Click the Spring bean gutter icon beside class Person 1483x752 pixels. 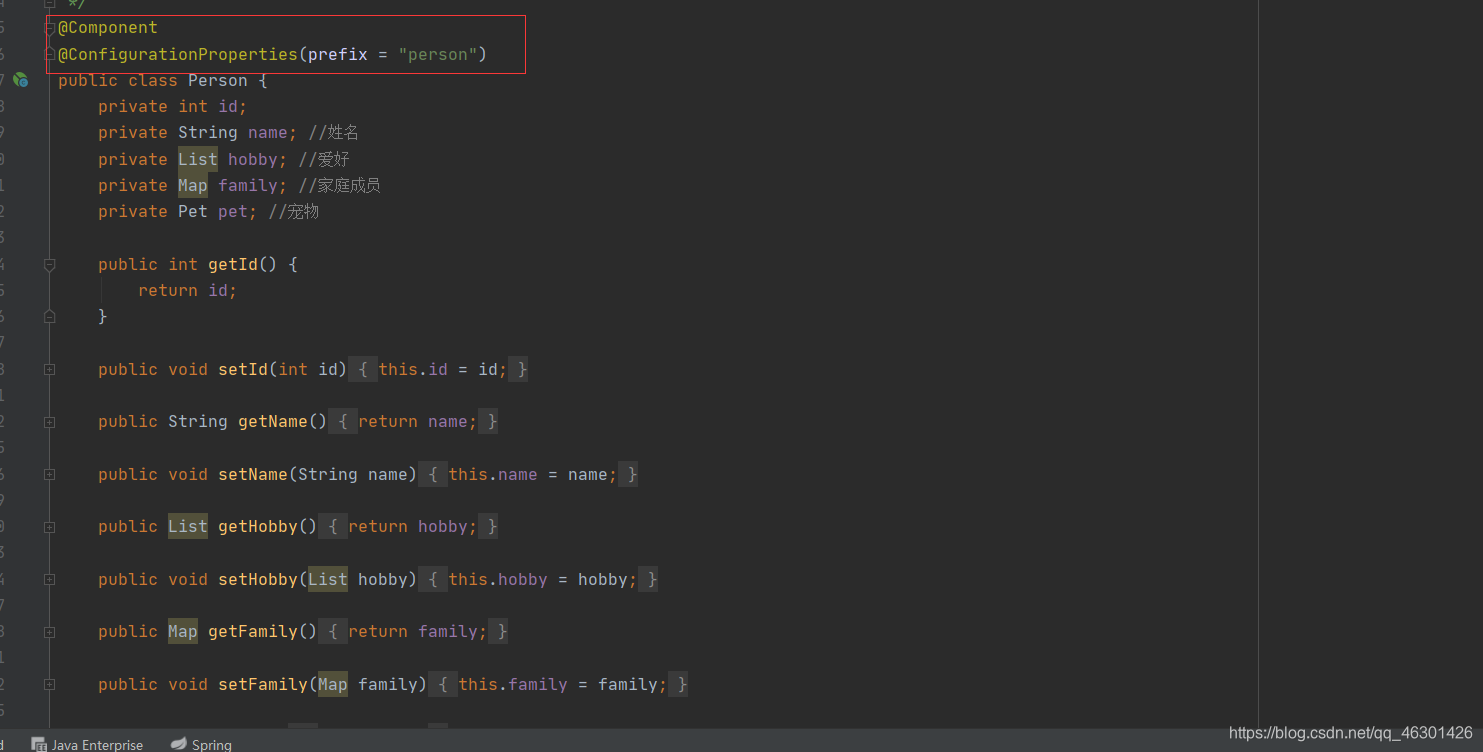tap(20, 80)
